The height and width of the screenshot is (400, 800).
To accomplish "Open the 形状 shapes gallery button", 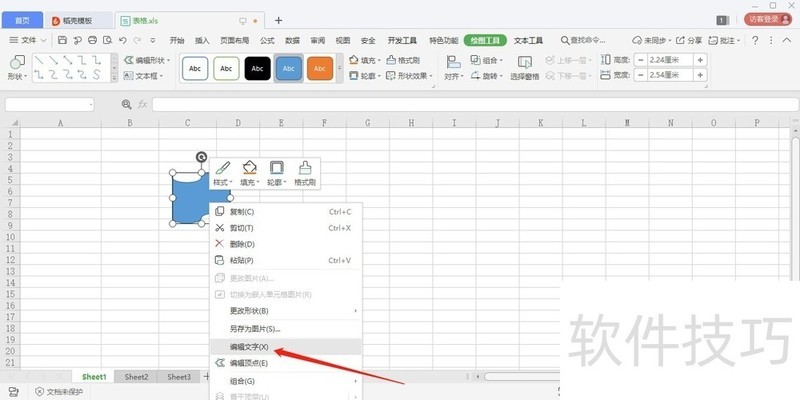I will 17,68.
